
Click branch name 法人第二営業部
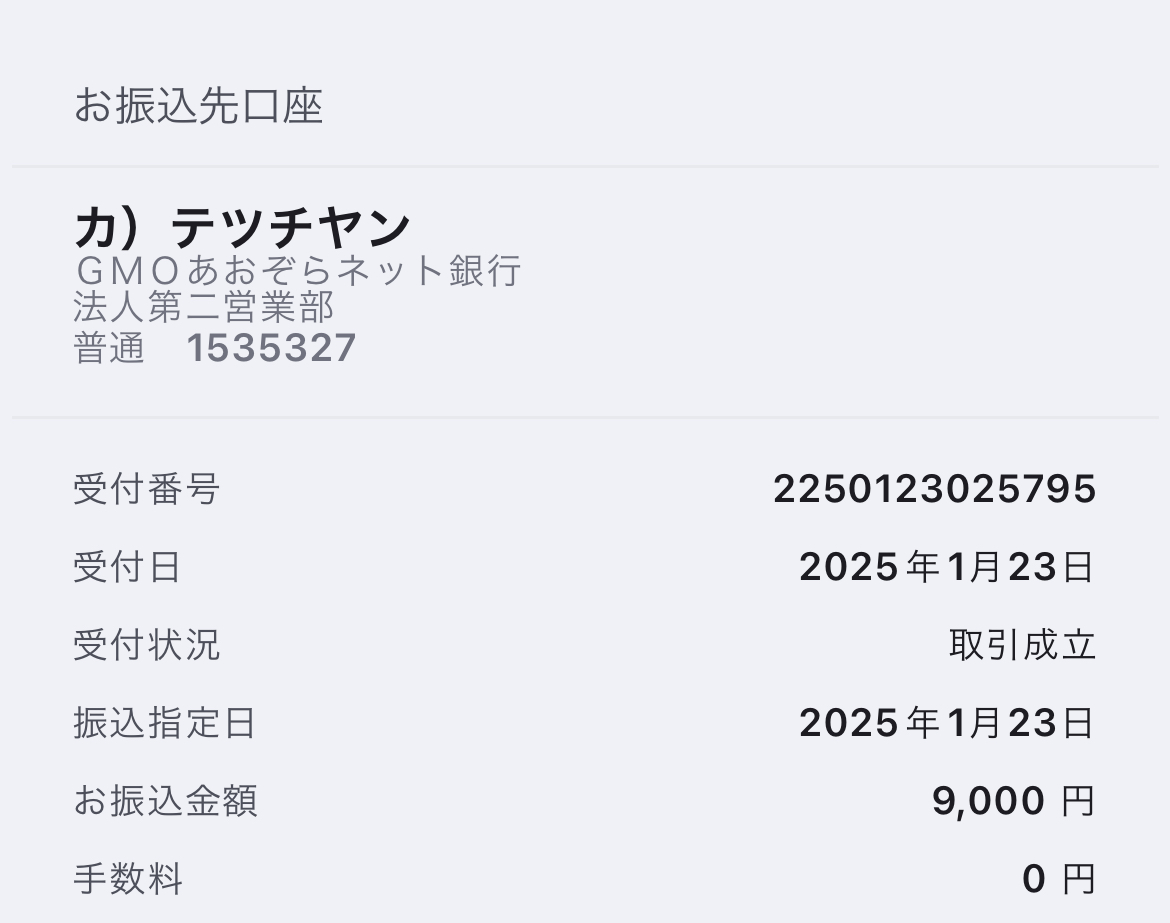click(204, 307)
